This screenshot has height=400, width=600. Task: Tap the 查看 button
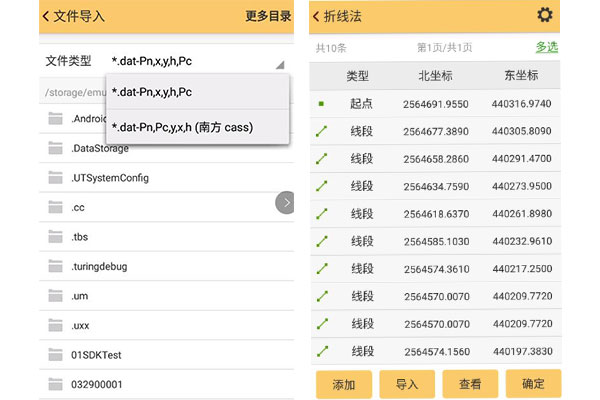470,384
